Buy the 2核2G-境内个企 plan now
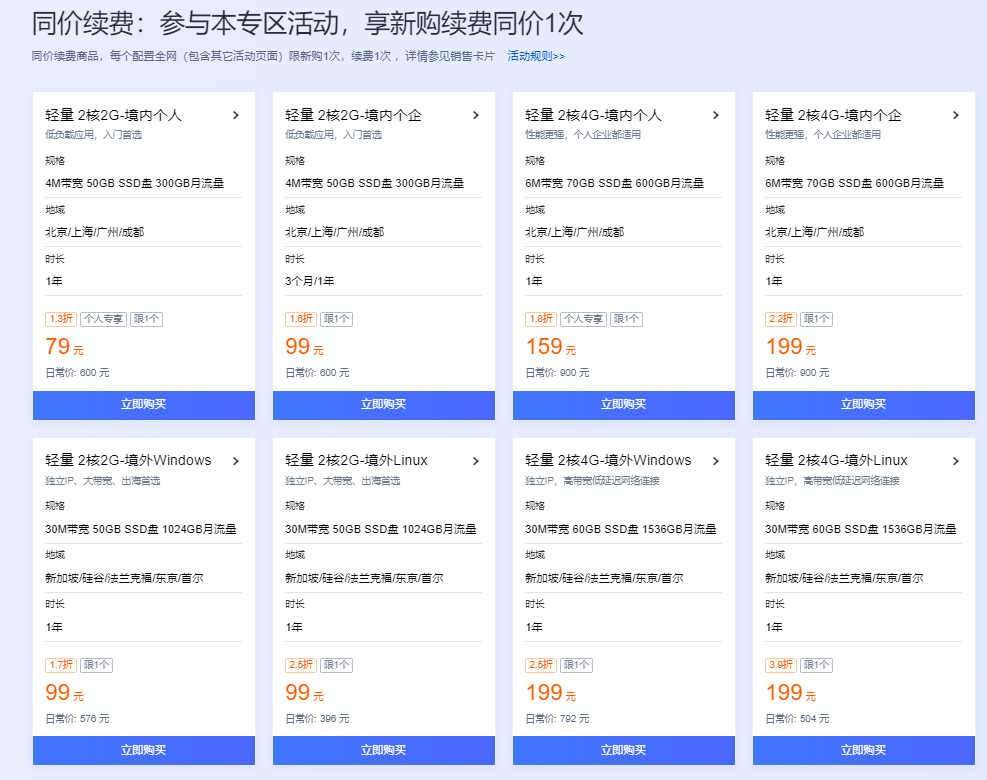The height and width of the screenshot is (780, 987). [x=383, y=405]
